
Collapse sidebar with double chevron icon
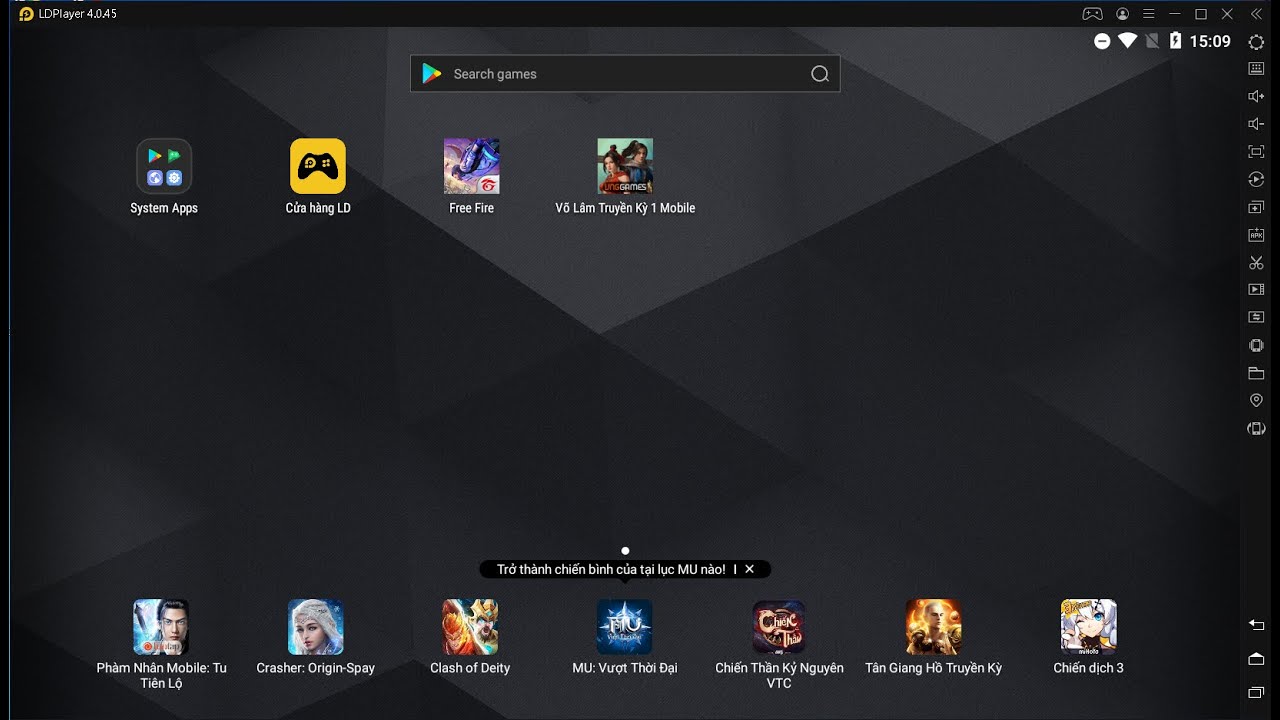click(1256, 14)
